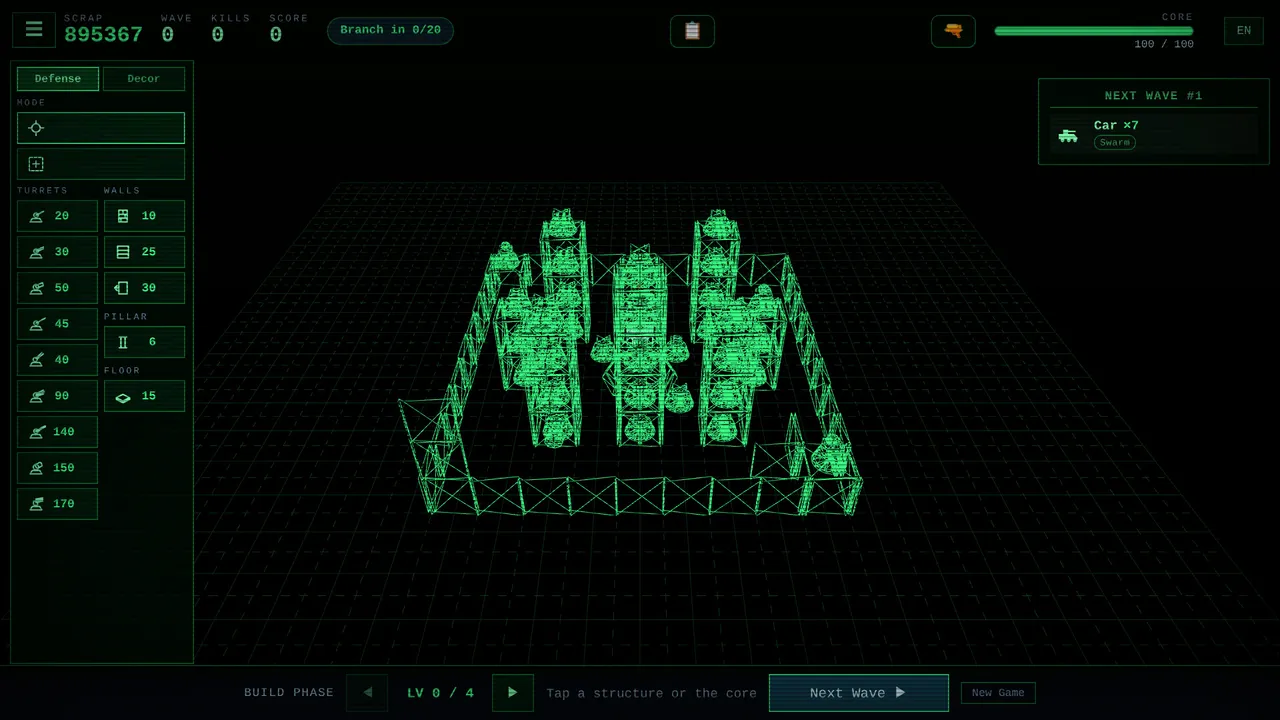Click the Swarm tag
The height and width of the screenshot is (720, 1280).
tap(1114, 143)
